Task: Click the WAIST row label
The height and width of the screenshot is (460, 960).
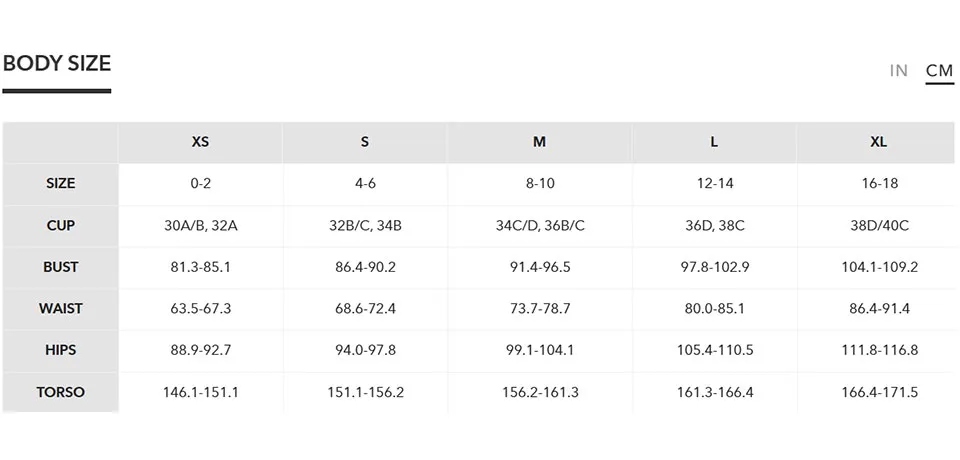Action: (61, 309)
